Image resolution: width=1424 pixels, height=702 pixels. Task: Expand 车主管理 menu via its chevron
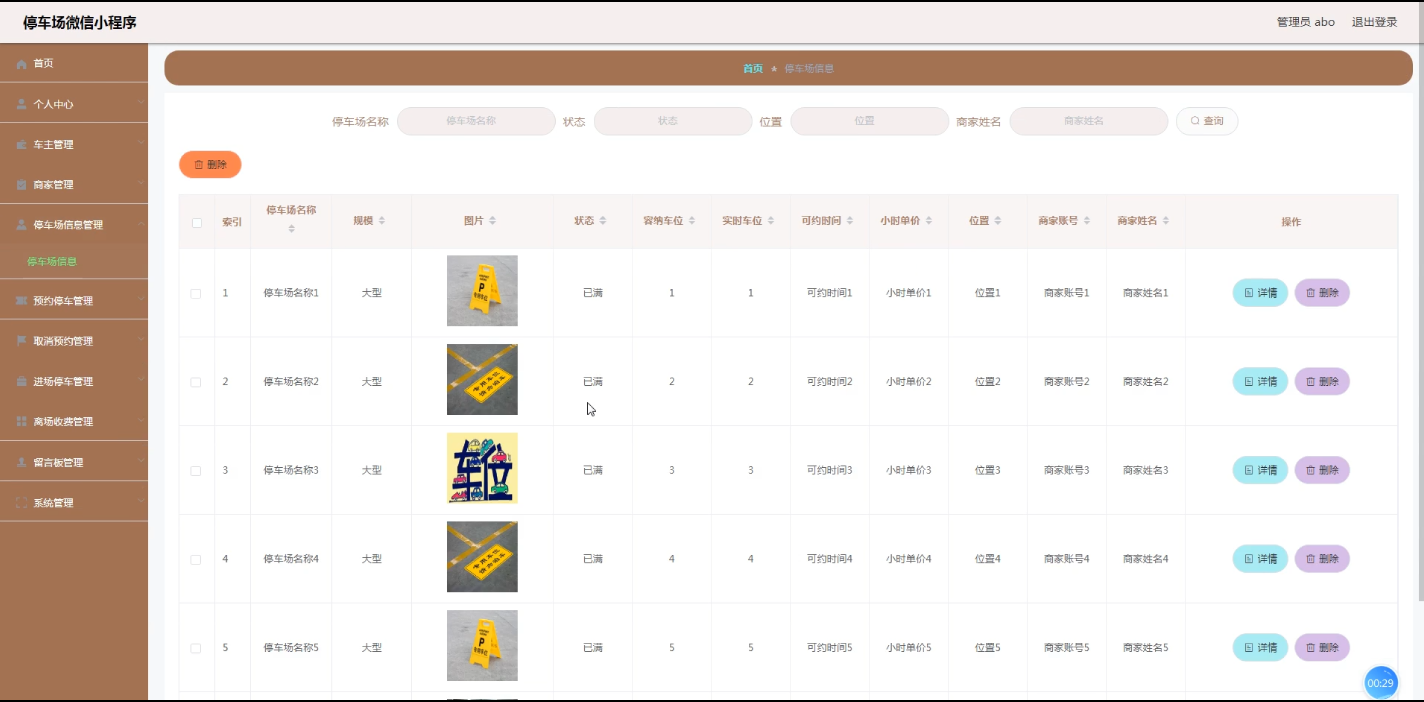(141, 144)
